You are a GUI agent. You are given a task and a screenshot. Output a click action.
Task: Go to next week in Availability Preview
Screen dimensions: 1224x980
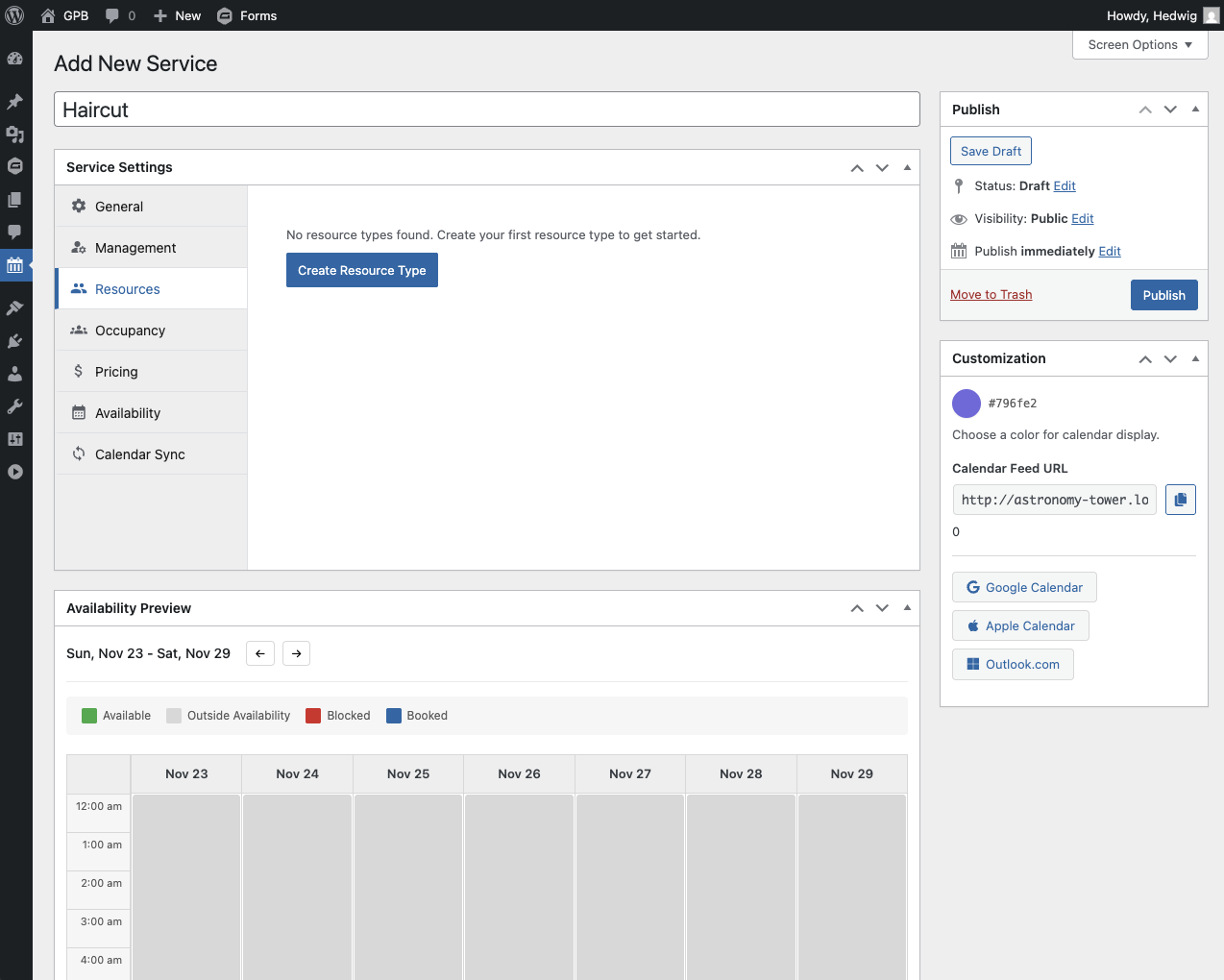pos(296,653)
